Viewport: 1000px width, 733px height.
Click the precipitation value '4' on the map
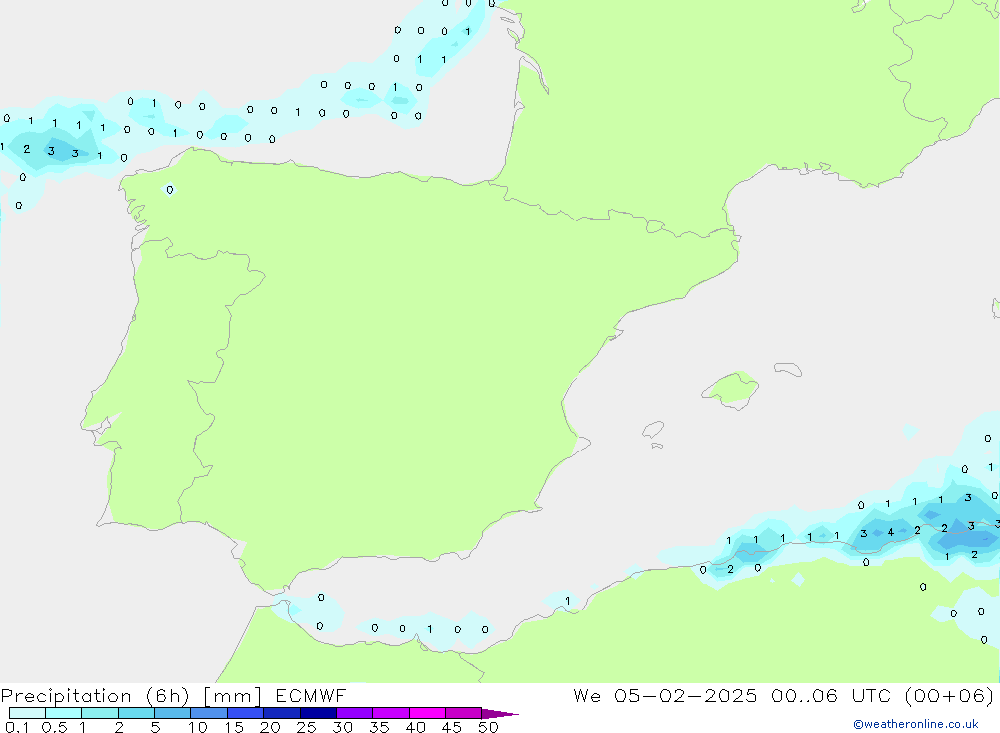(x=891, y=532)
